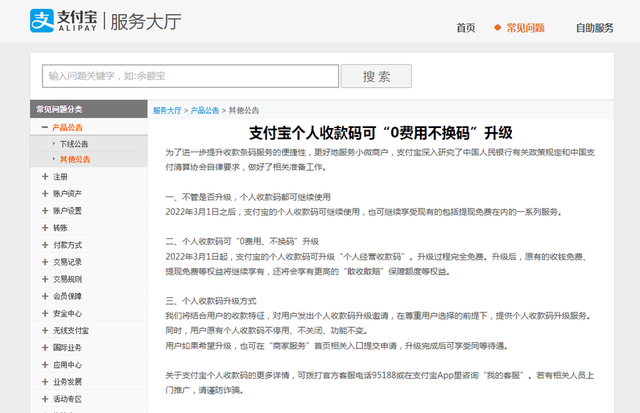Open the 账户资产 category label
Image resolution: width=640 pixels, height=413 pixels.
pos(67,194)
